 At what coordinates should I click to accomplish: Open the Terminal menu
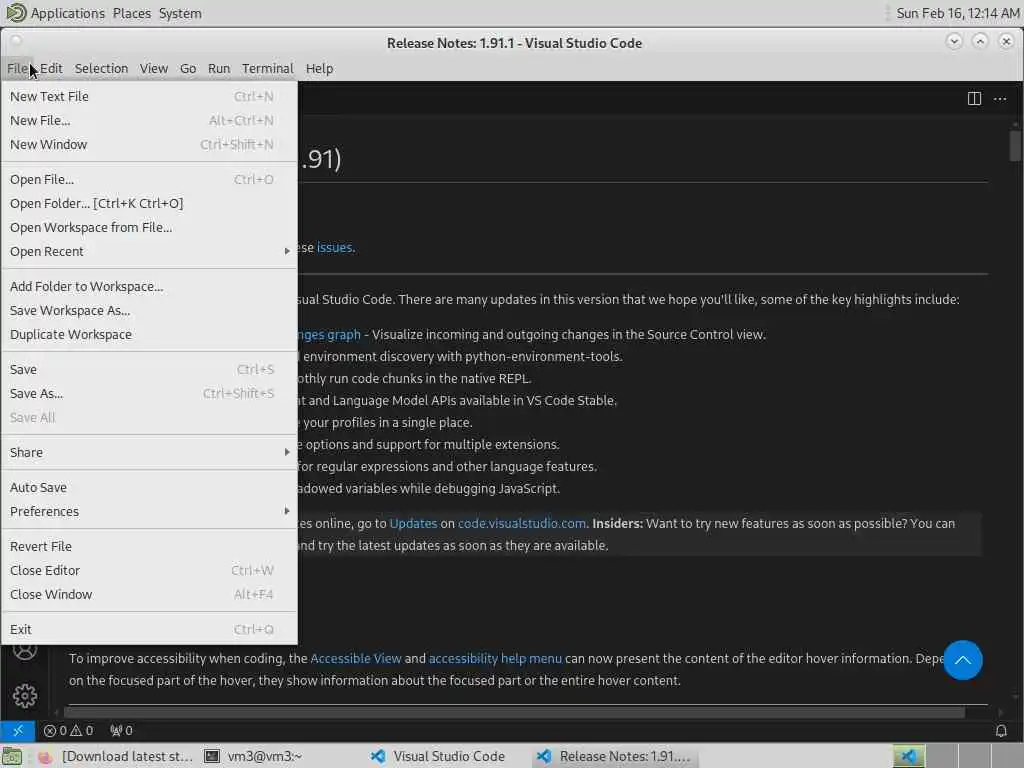[x=268, y=69]
